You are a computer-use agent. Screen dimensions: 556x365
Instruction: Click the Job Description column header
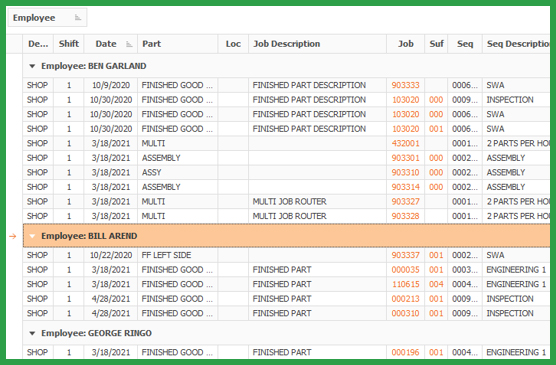(x=317, y=44)
